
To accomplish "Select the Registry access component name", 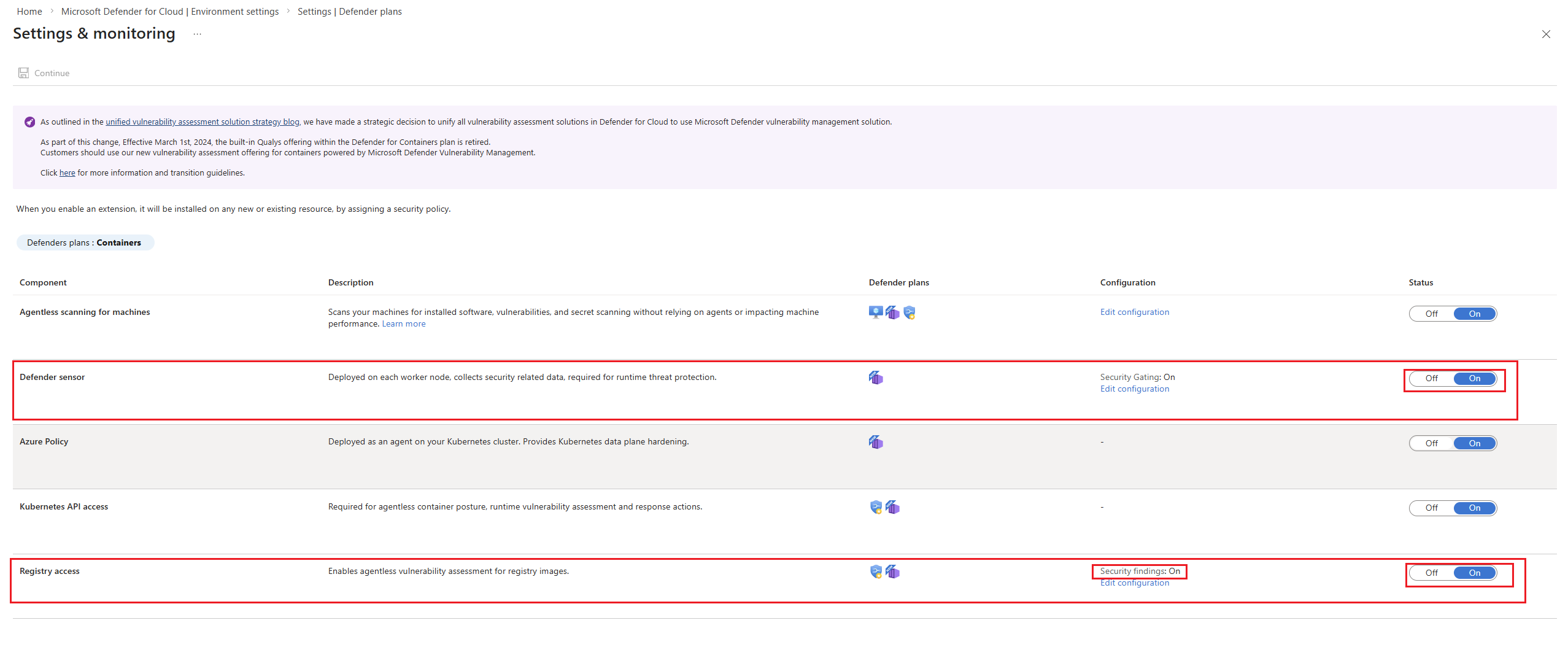I will click(x=50, y=571).
